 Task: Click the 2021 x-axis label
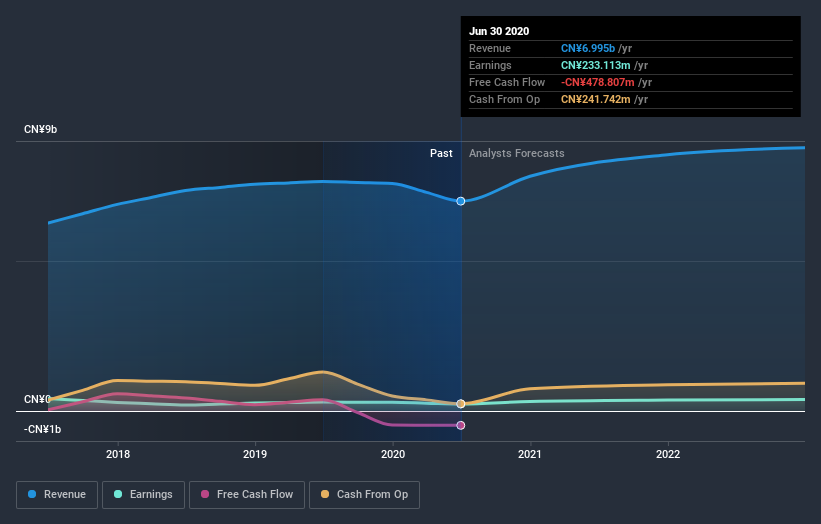[530, 454]
